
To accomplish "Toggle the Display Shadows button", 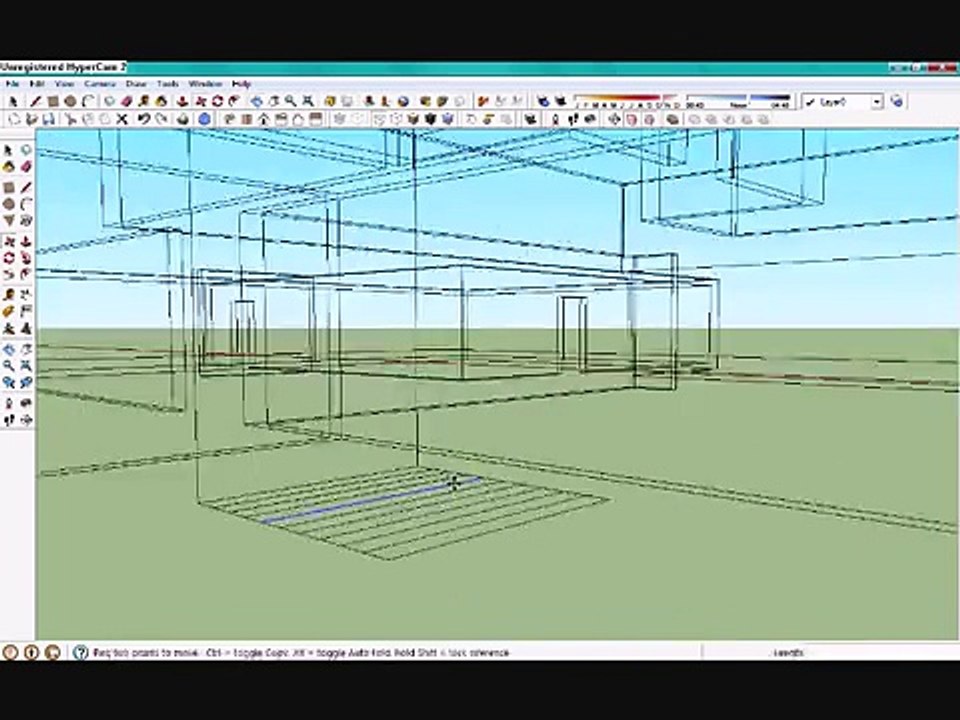I will pos(560,101).
